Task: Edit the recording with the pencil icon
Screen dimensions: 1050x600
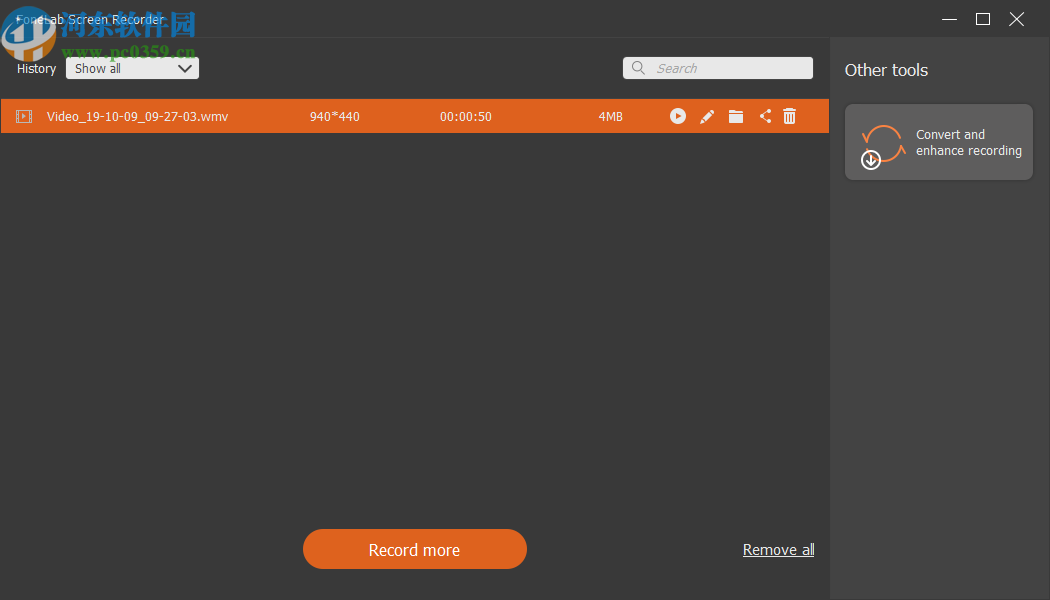Action: (x=707, y=116)
